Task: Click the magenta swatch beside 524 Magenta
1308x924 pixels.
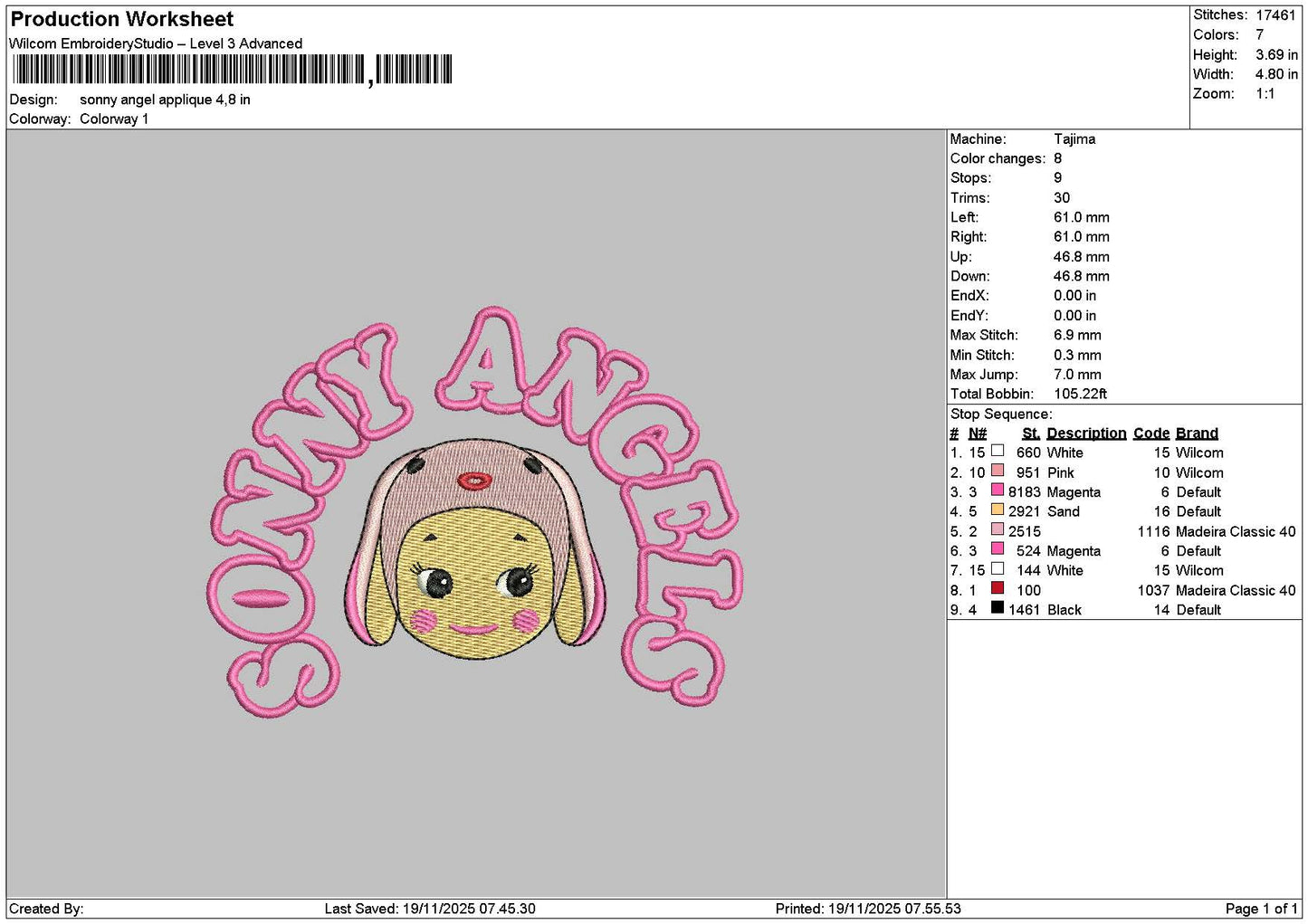Action: (998, 549)
